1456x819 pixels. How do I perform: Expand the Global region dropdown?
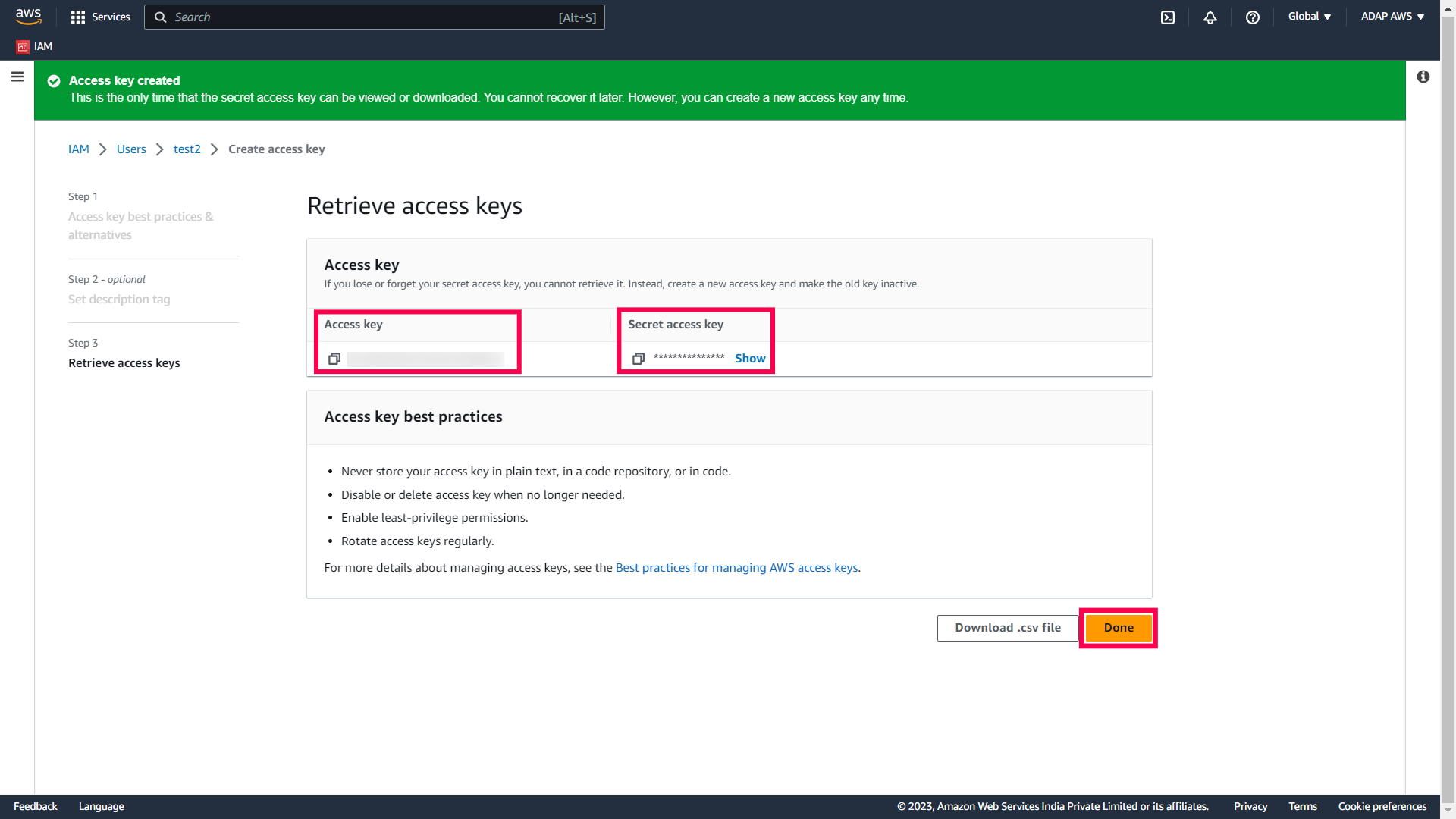1309,17
